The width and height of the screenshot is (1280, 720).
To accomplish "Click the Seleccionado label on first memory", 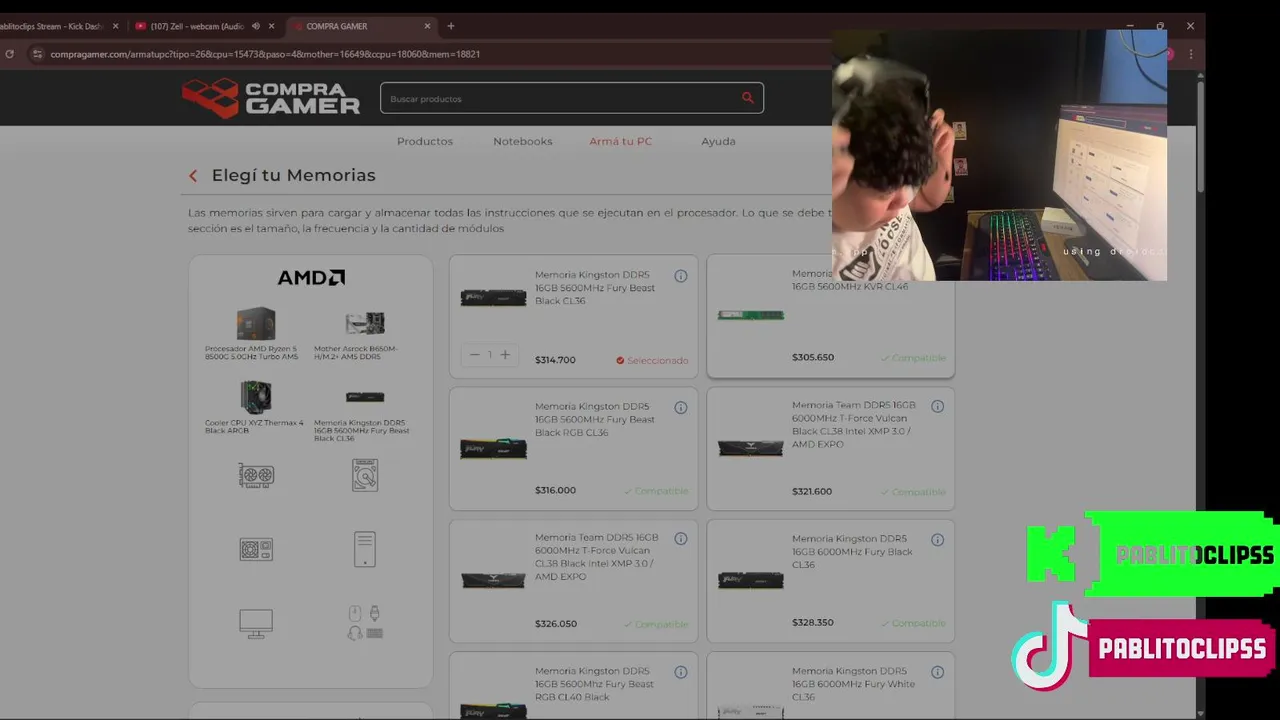I will (x=652, y=360).
